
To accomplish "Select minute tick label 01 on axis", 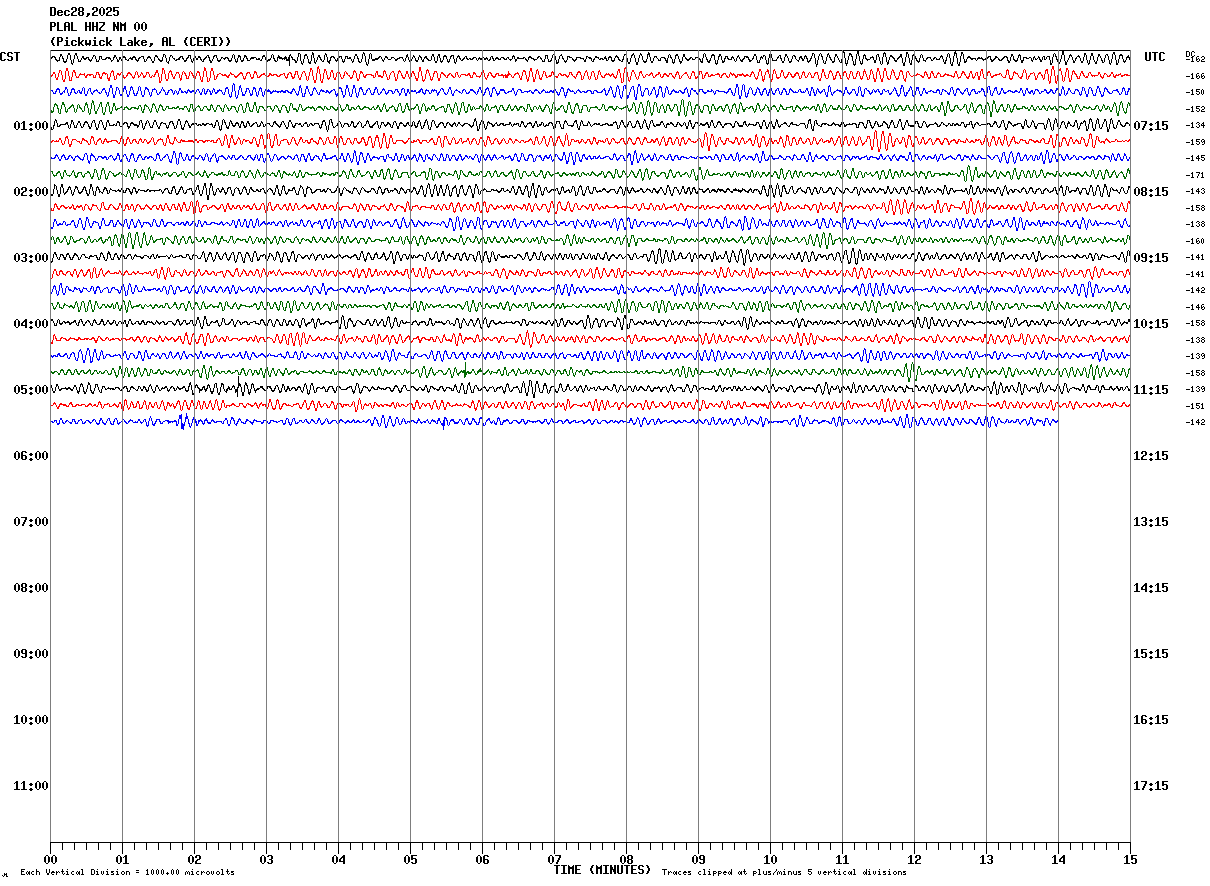I will (x=123, y=860).
